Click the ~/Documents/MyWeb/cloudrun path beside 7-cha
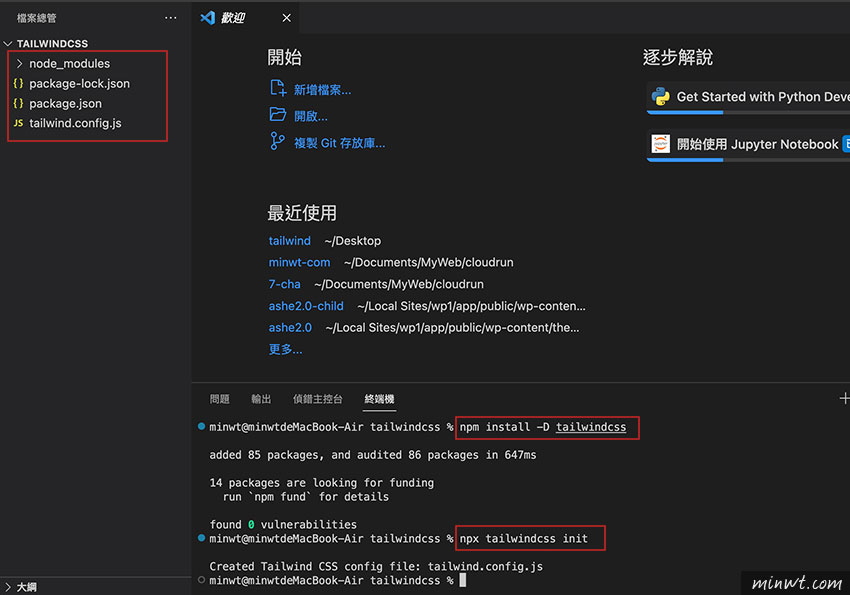Image resolution: width=850 pixels, height=595 pixels. (399, 284)
